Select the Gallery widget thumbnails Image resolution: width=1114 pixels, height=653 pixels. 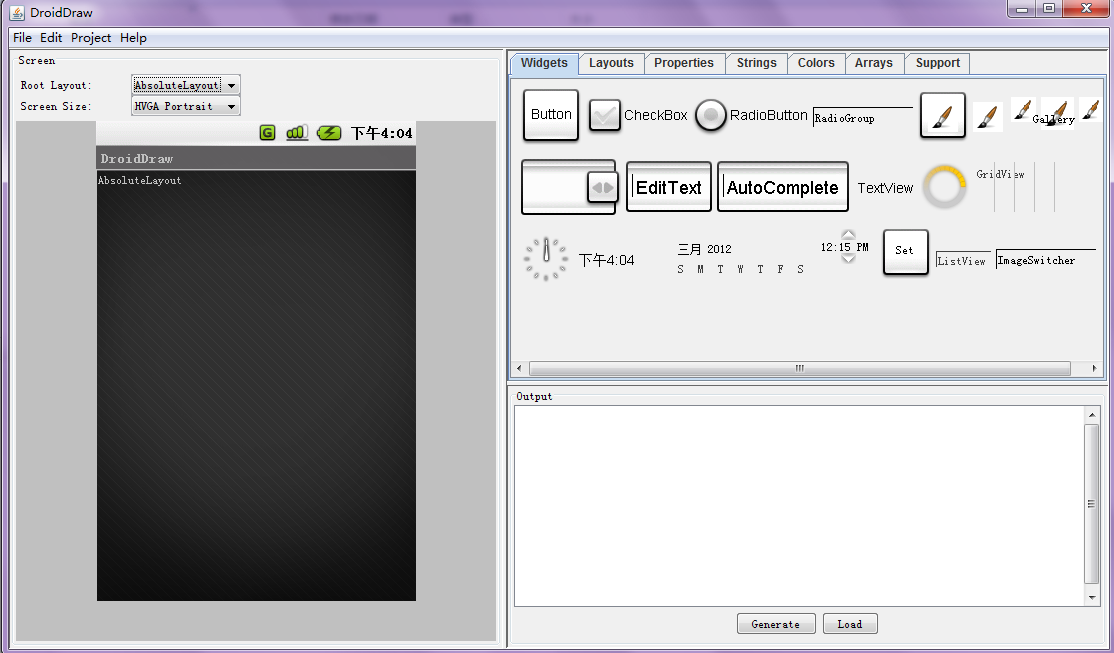click(x=1054, y=112)
